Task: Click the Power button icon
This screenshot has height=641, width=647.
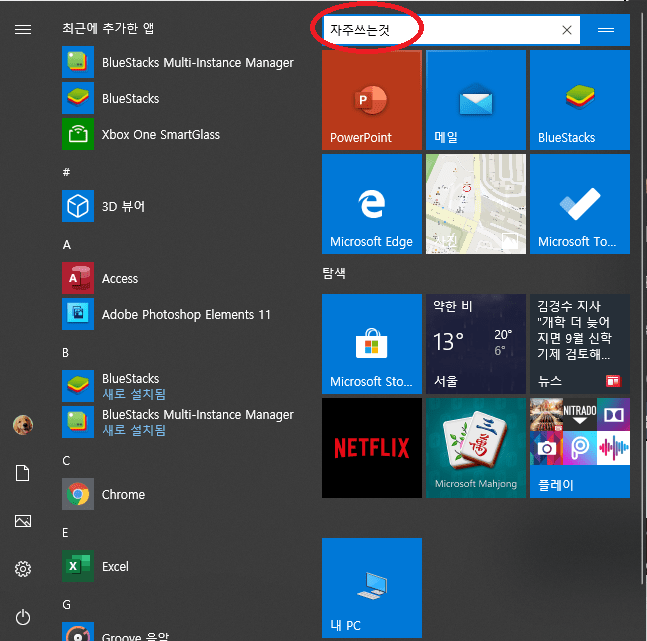Action: pyautogui.click(x=23, y=617)
